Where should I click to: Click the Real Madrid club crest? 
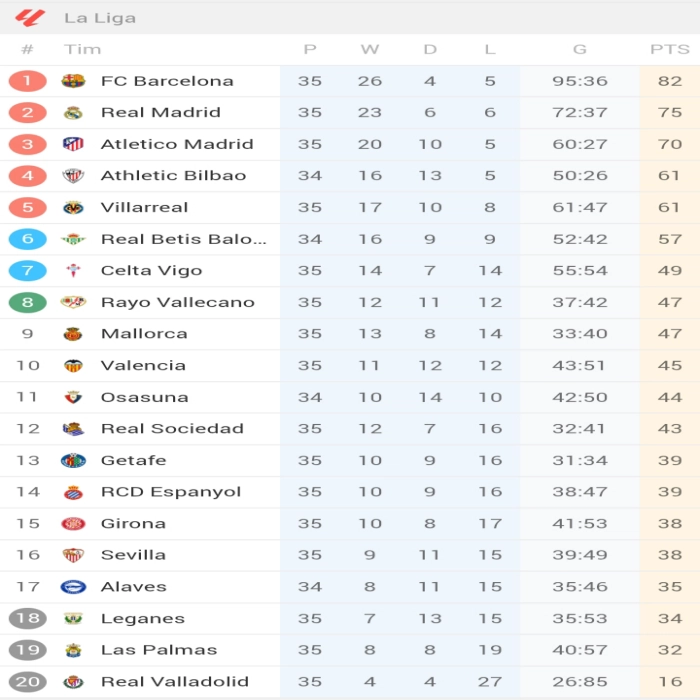73,113
